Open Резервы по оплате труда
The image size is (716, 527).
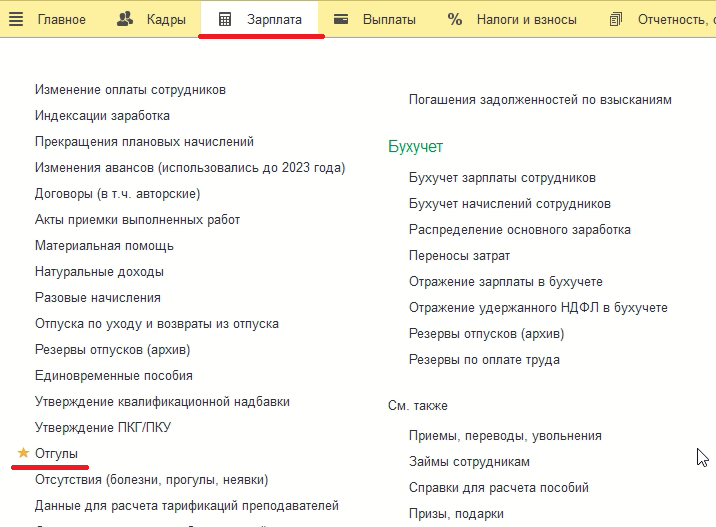(484, 360)
